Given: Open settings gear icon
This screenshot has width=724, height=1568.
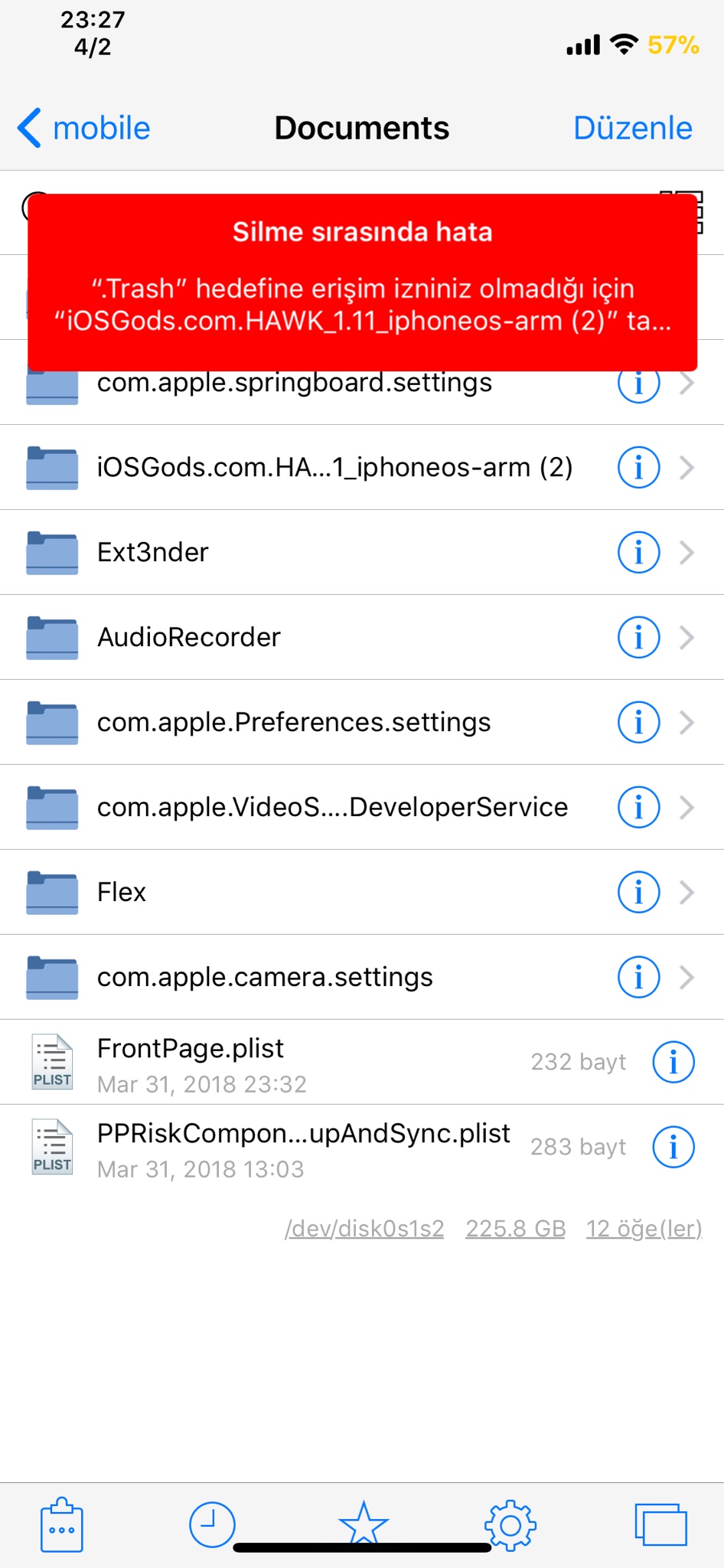Looking at the screenshot, I should [510, 1525].
